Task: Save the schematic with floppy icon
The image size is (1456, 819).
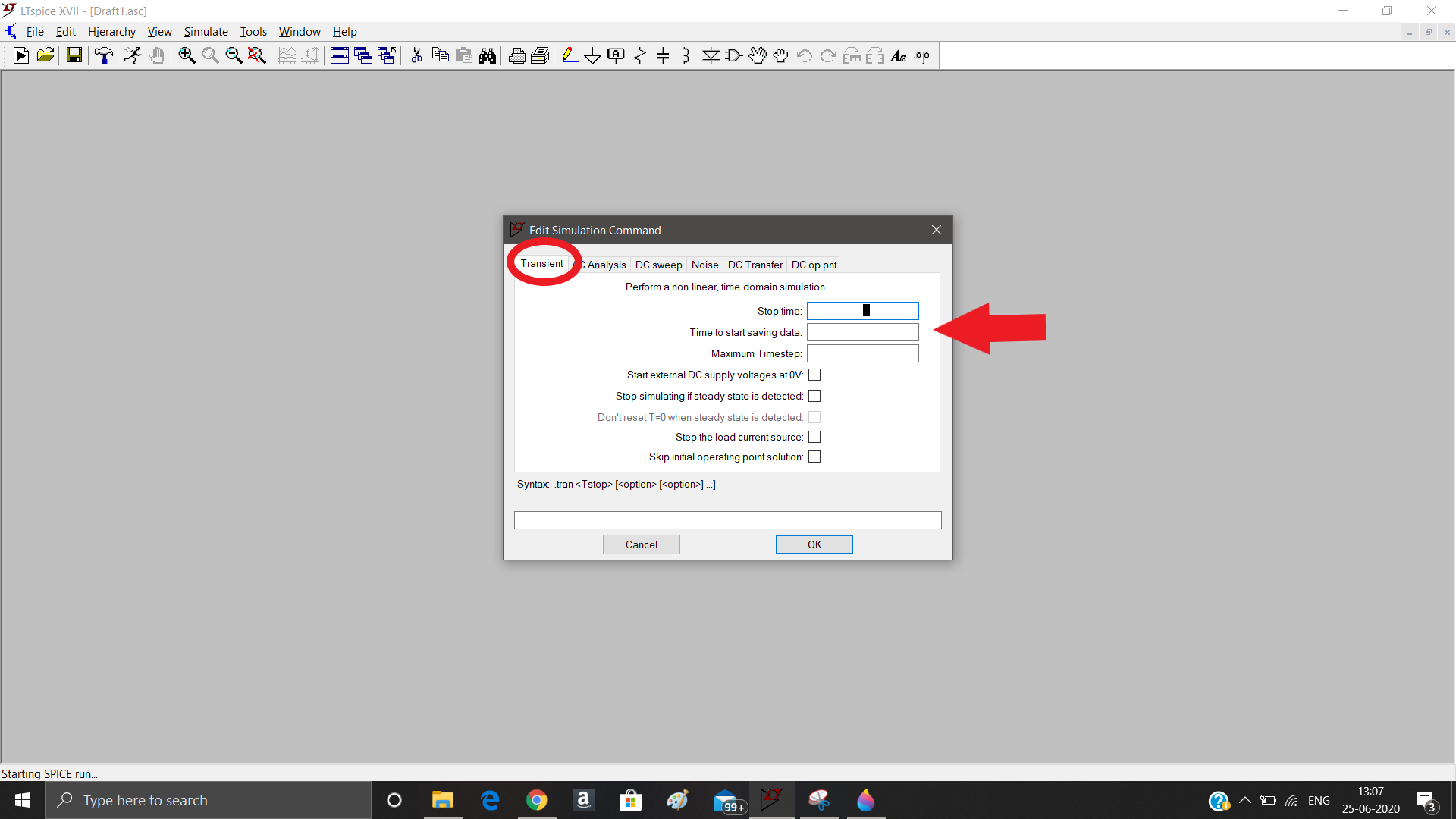Action: 74,55
